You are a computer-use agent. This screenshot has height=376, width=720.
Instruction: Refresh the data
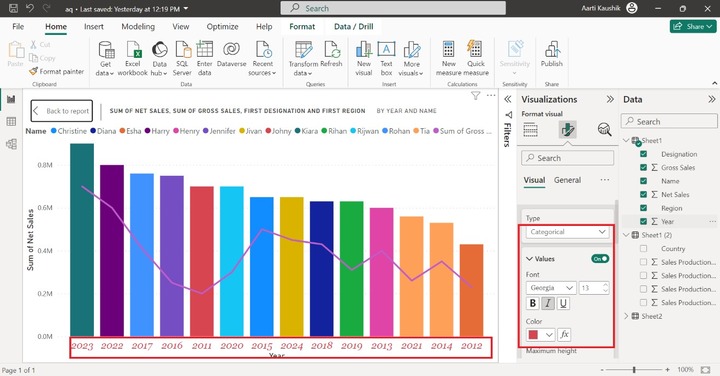(332, 54)
